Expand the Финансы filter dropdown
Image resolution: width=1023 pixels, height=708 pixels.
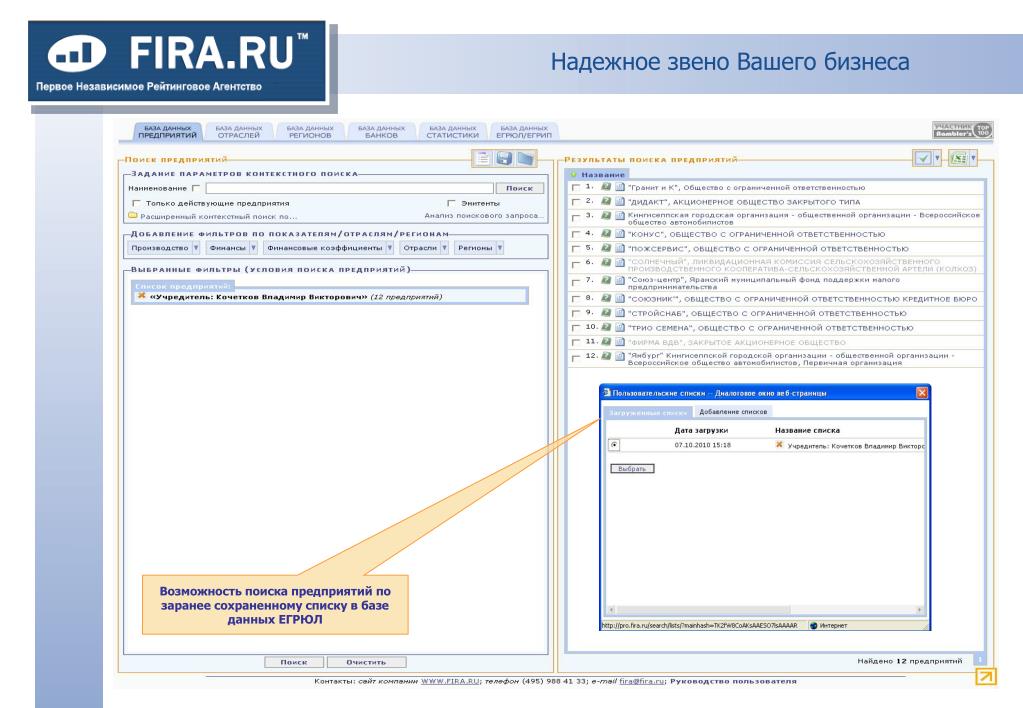click(253, 248)
